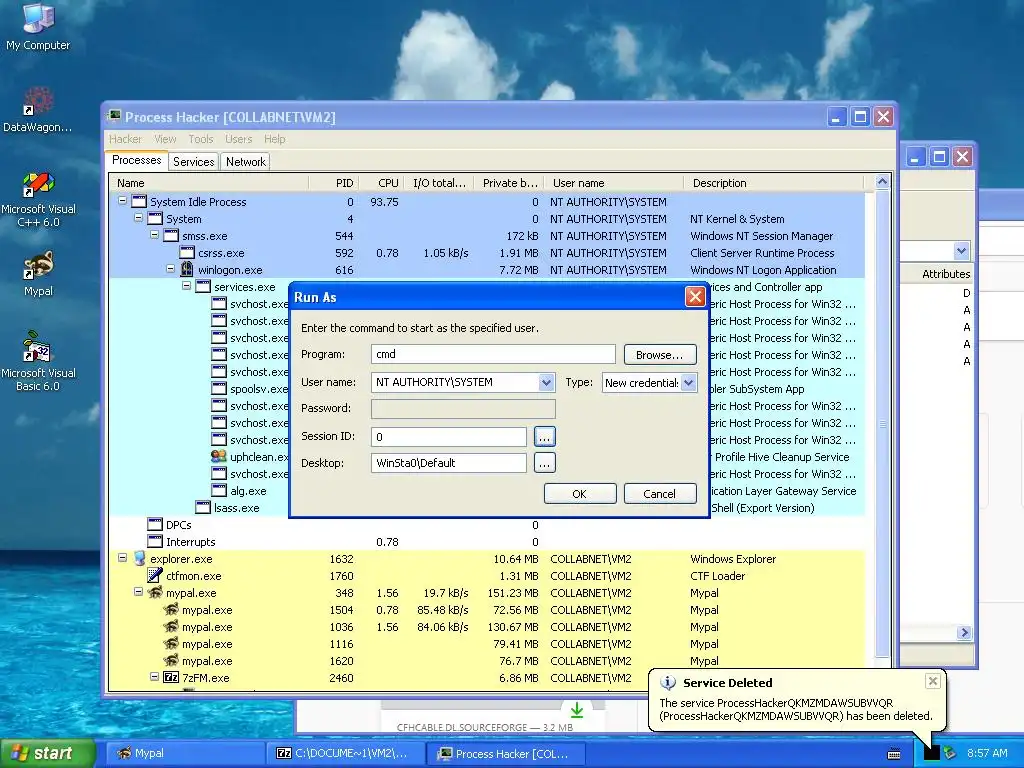This screenshot has height=768, width=1024.
Task: Select lsass.exe process icon
Action: (203, 507)
